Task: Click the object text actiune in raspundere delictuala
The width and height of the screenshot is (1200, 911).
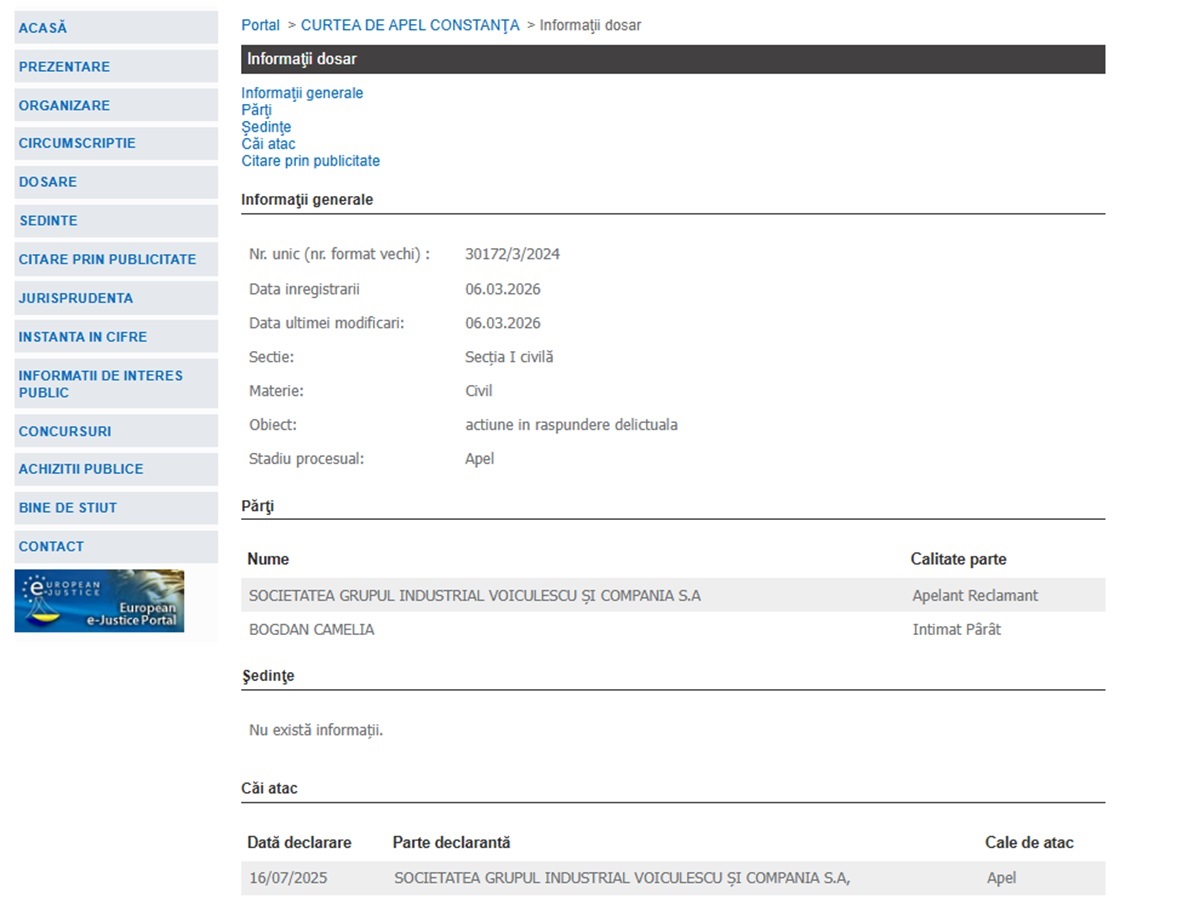Action: (x=571, y=425)
